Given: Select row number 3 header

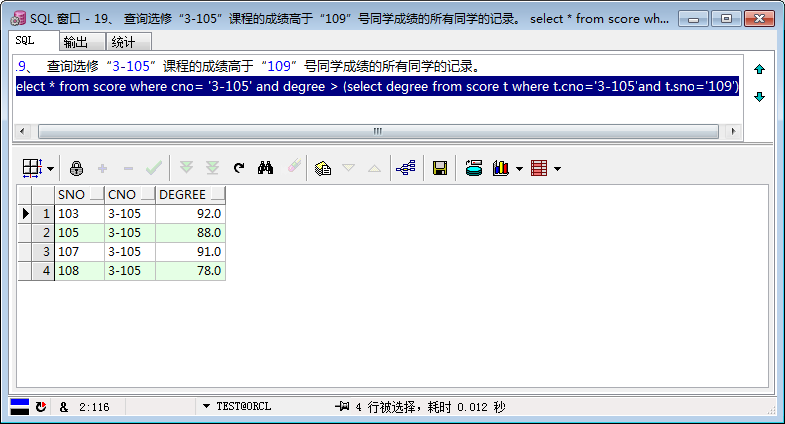Looking at the screenshot, I should tap(44, 252).
